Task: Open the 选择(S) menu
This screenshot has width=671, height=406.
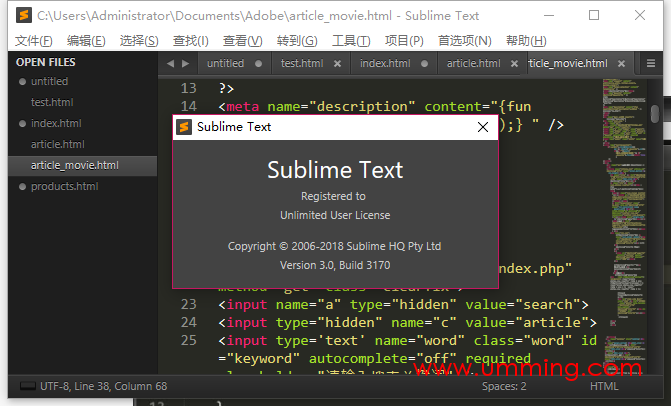Action: coord(139,41)
